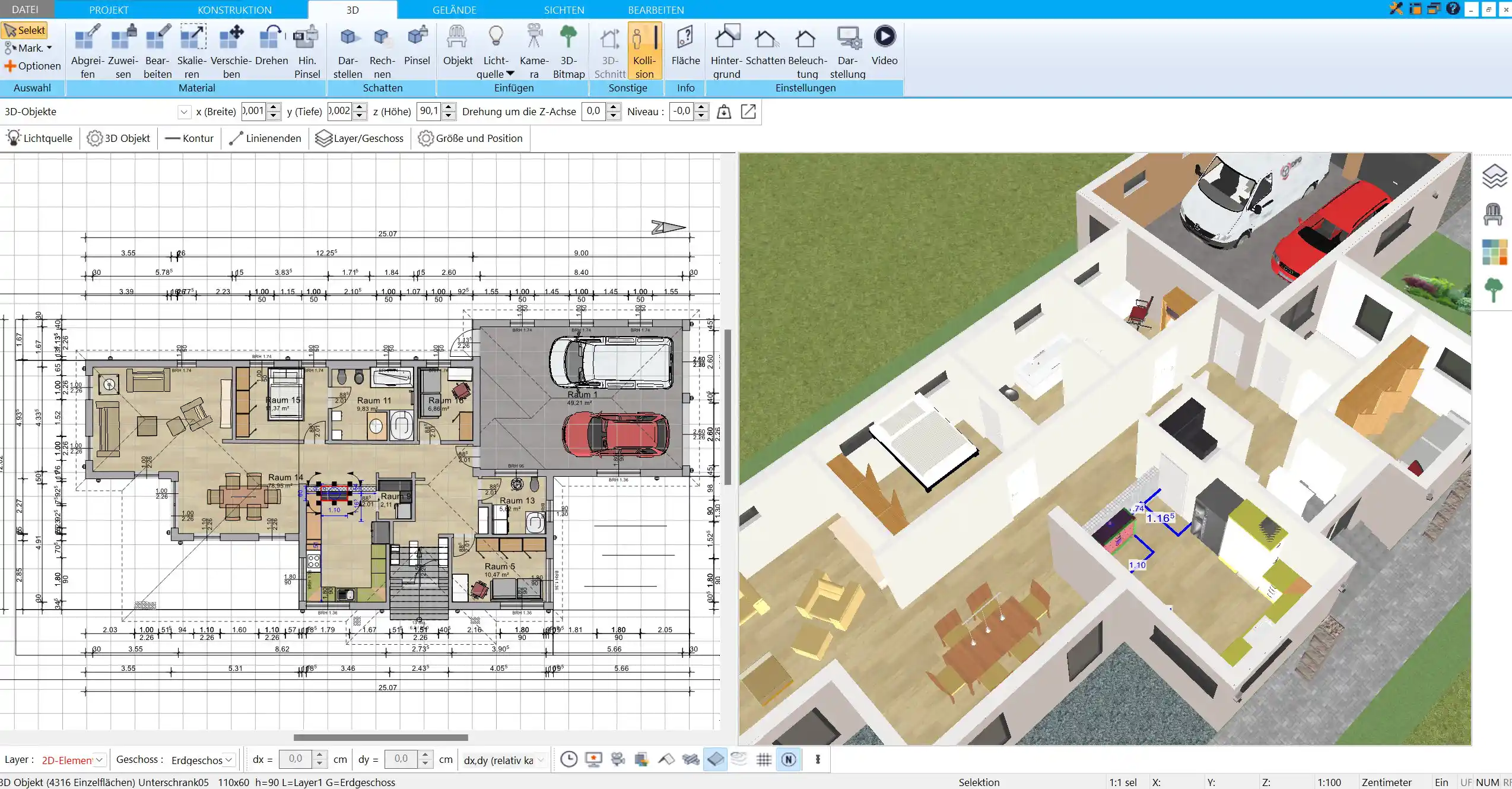Click the Optionen button

[x=33, y=66]
